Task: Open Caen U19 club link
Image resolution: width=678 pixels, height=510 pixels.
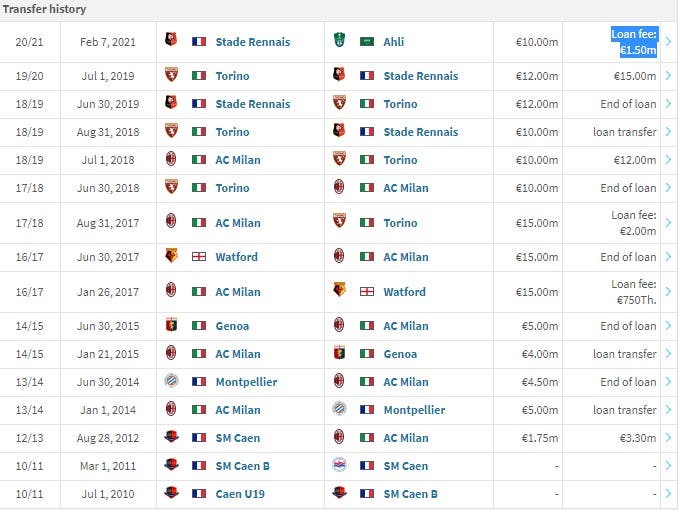Action: coord(240,494)
